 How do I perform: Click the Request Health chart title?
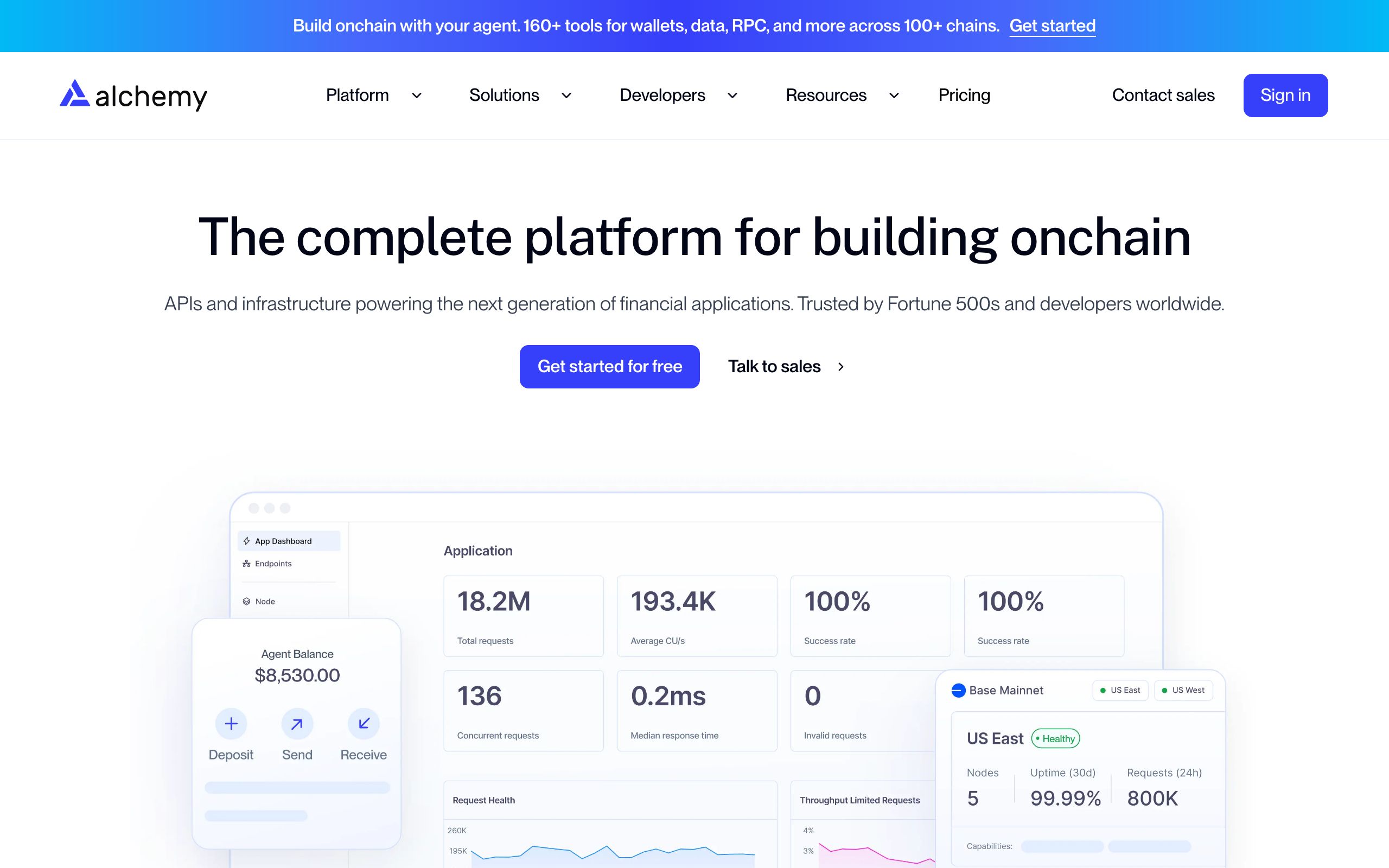(x=483, y=800)
